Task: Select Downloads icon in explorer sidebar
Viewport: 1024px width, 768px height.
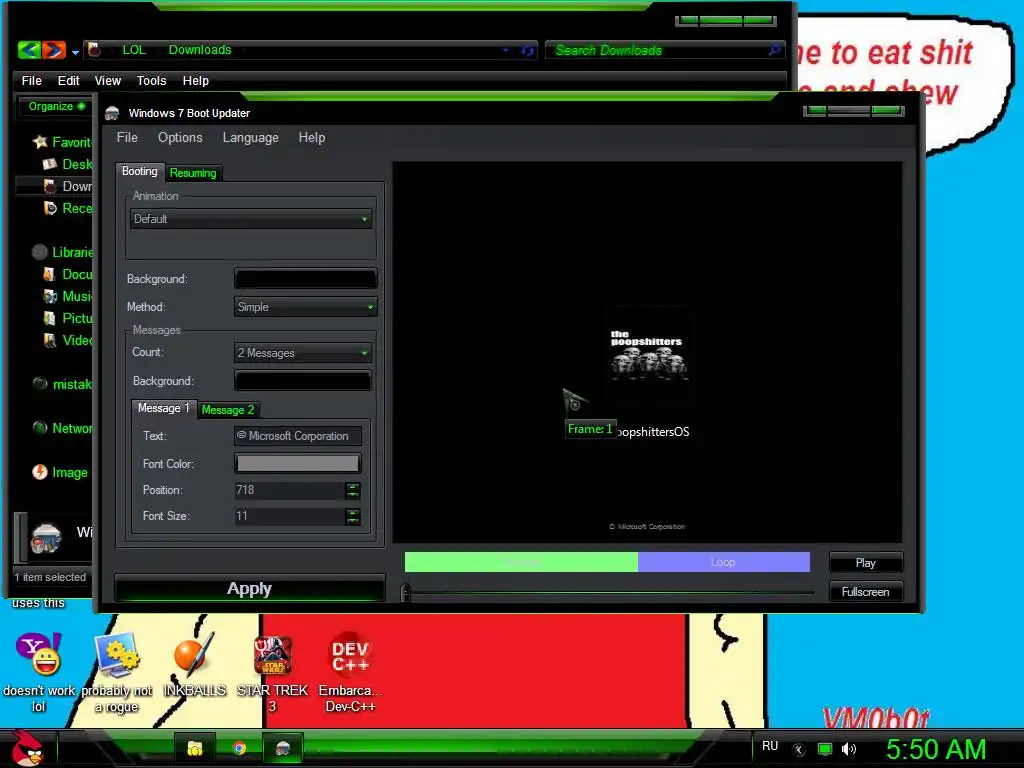Action: pyautogui.click(x=50, y=186)
